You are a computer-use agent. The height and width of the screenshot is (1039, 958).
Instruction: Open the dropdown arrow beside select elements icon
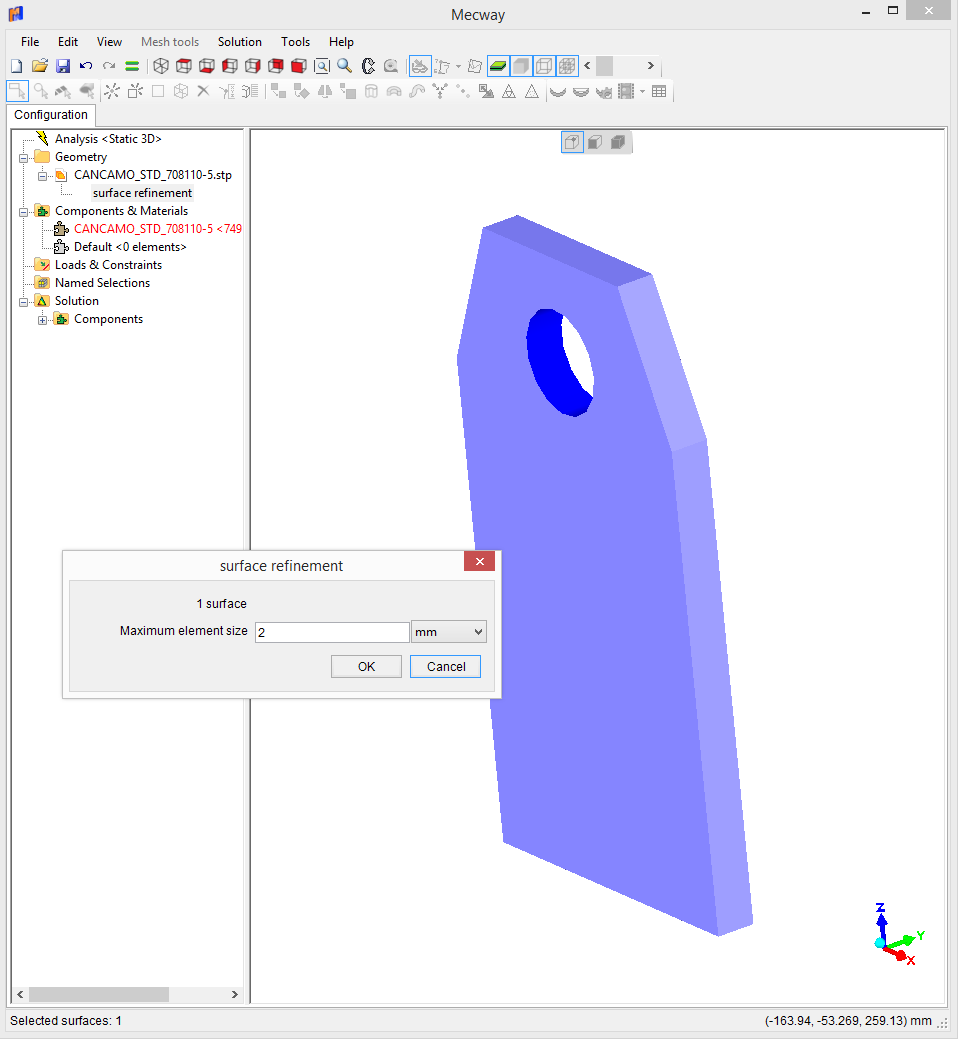point(458,66)
